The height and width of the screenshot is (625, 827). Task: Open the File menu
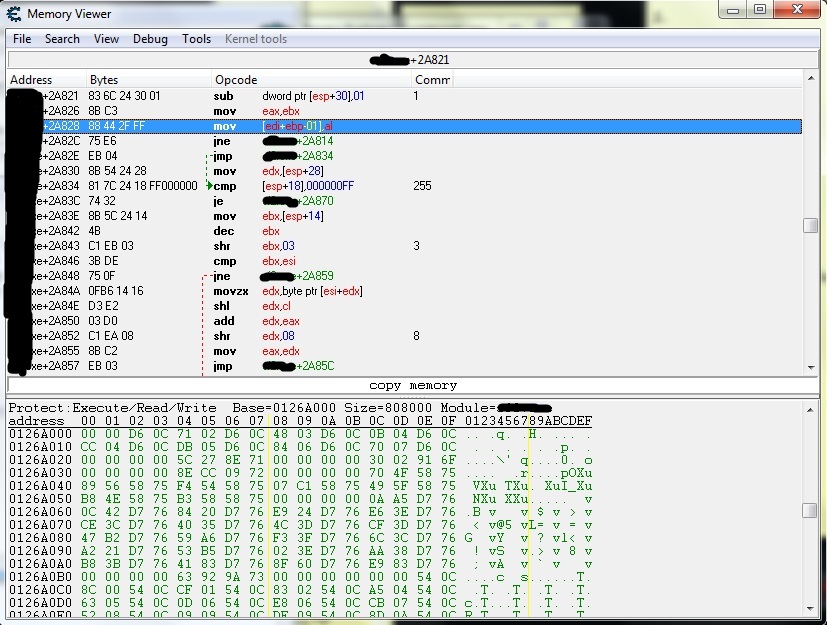[22, 39]
